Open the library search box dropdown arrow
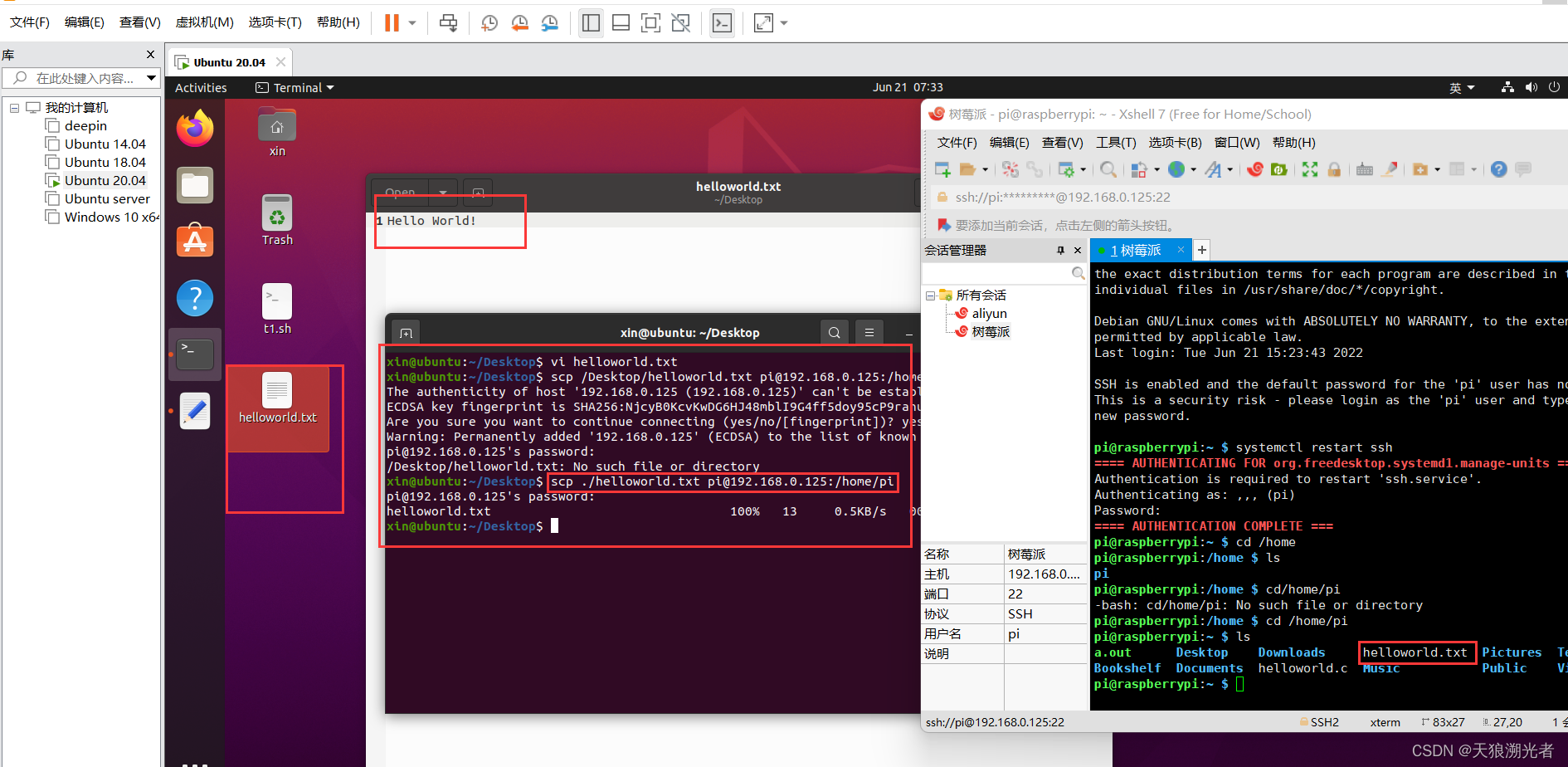 [151, 78]
